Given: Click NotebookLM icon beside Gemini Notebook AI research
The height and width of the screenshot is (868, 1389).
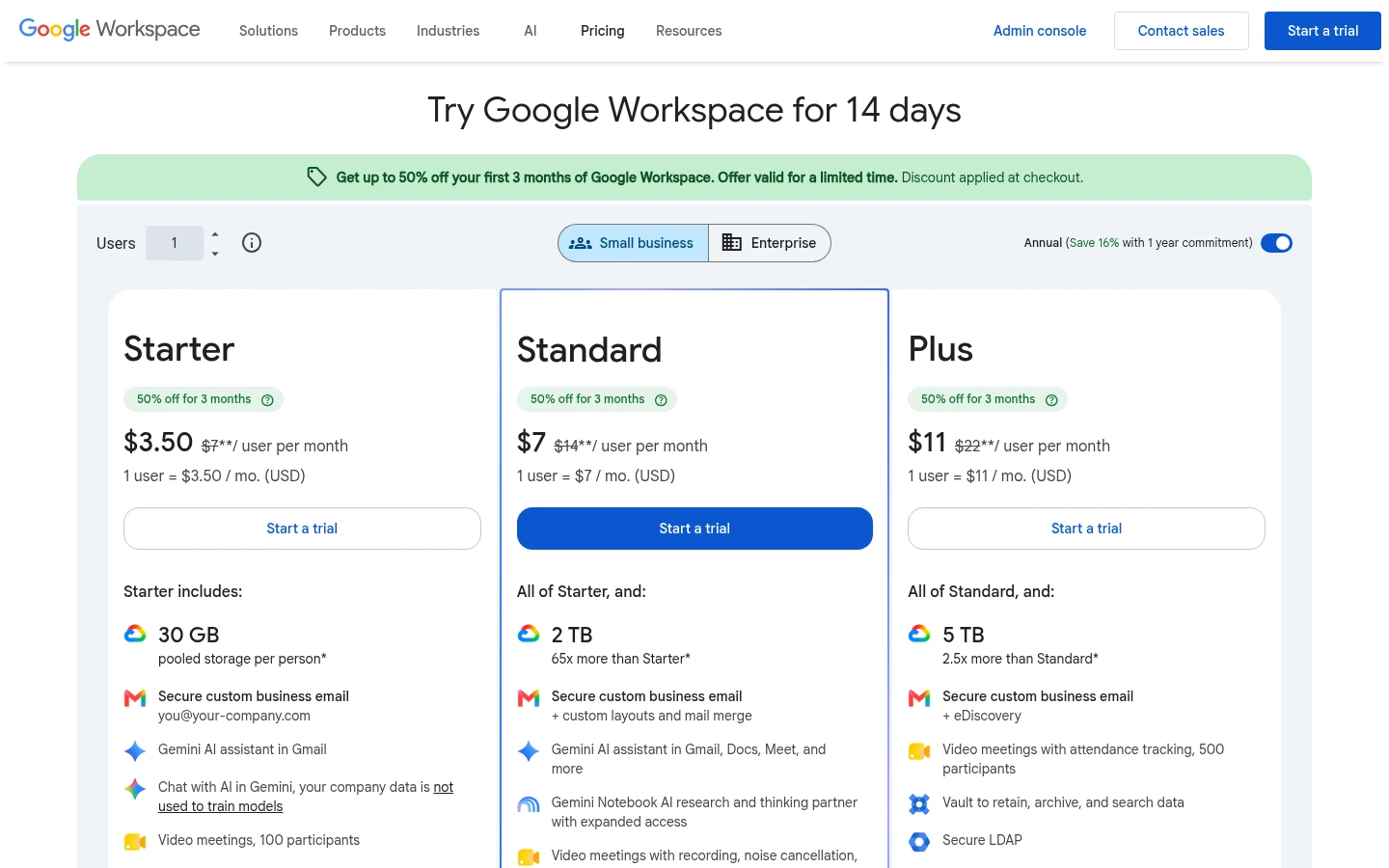Looking at the screenshot, I should point(529,804).
